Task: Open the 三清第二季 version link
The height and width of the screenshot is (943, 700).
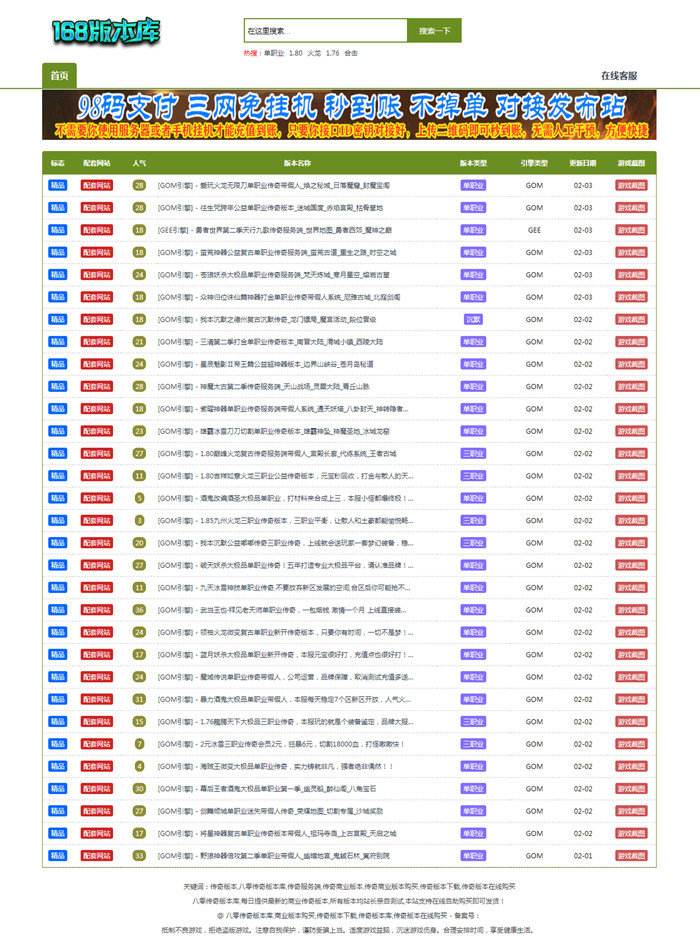Action: tap(270, 342)
